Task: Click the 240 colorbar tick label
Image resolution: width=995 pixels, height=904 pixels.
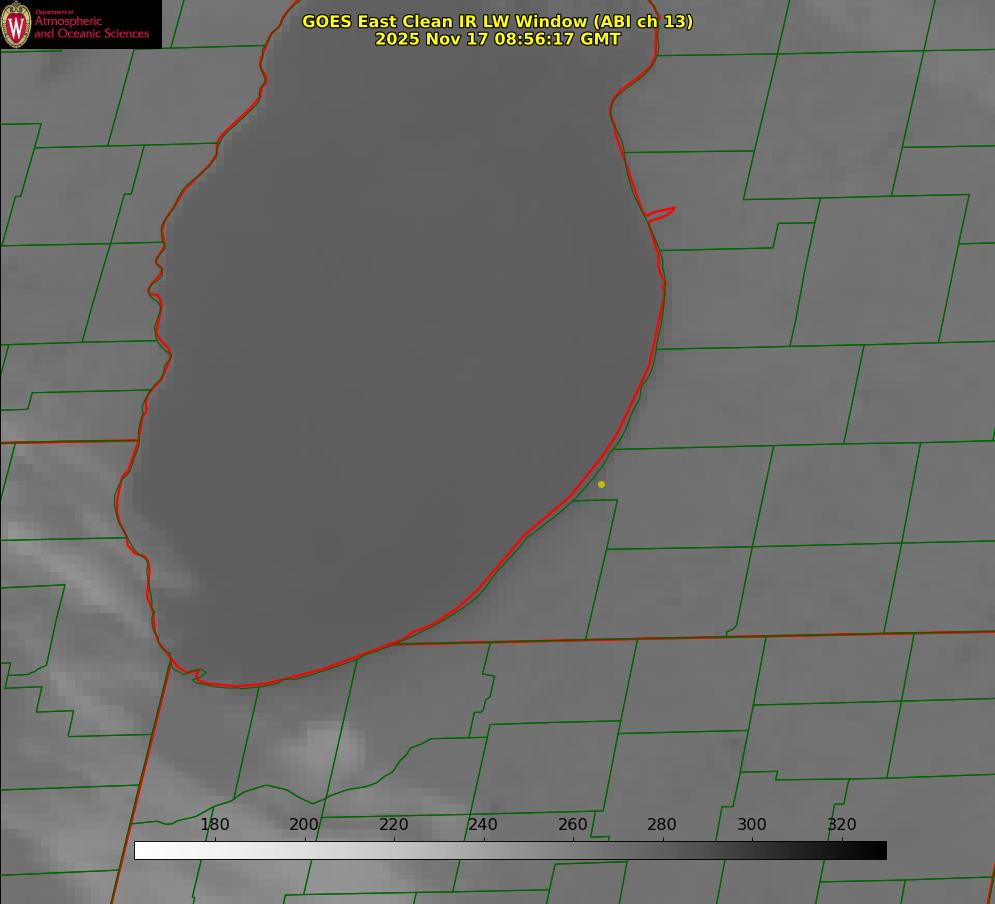Action: click(483, 825)
